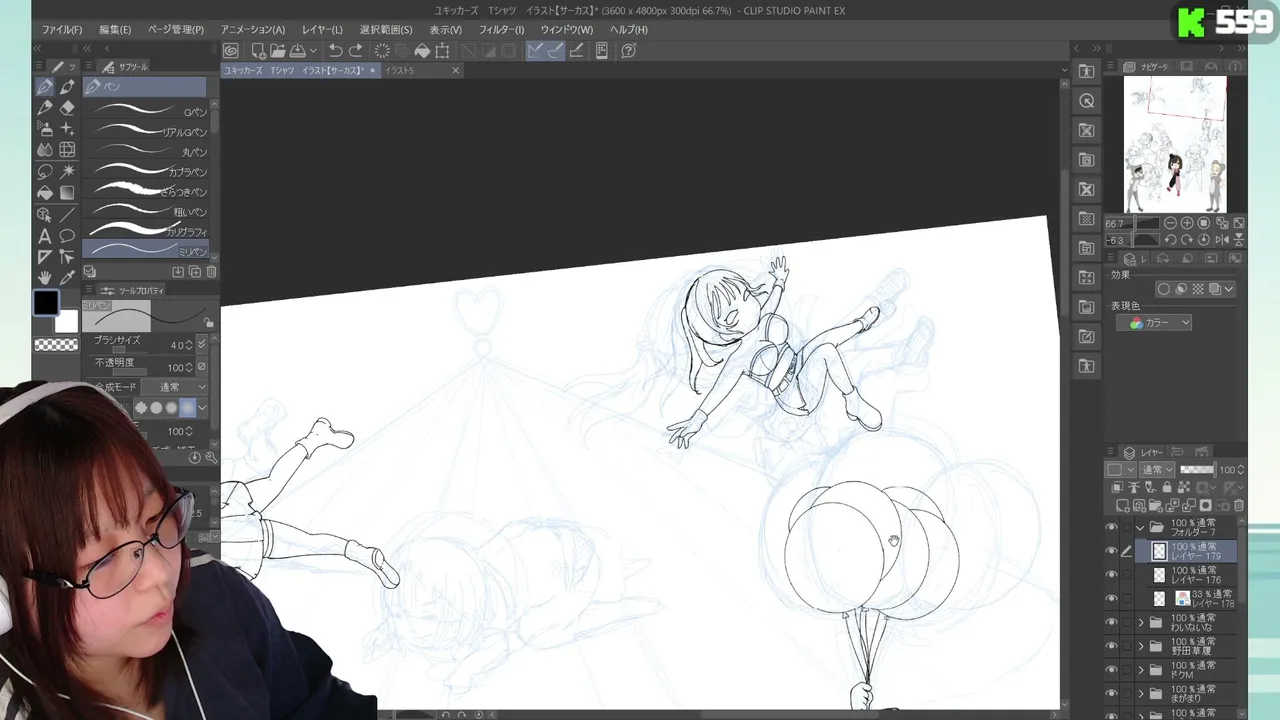Collapse the フォルダー 7 folder

point(1140,527)
